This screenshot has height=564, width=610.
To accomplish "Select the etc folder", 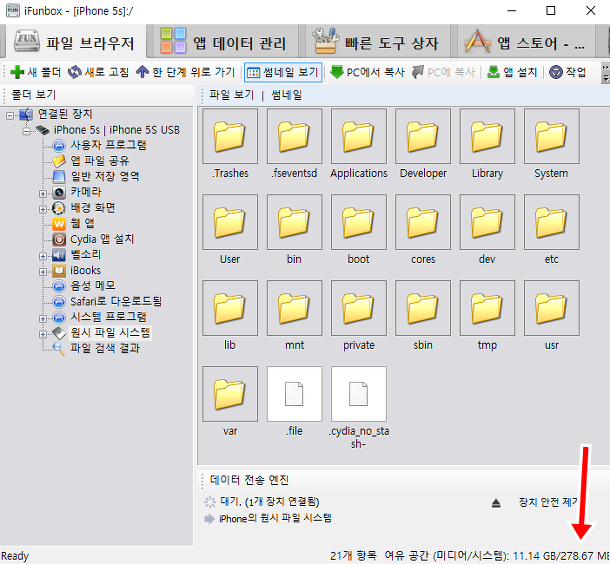I will point(552,222).
